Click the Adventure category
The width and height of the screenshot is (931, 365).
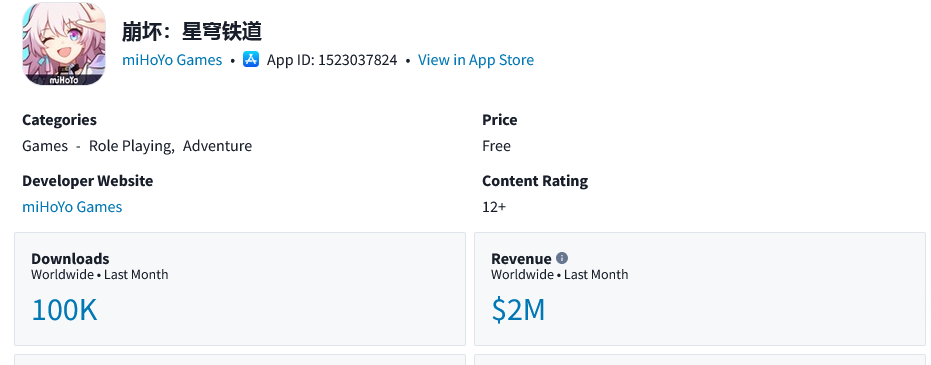pos(217,146)
